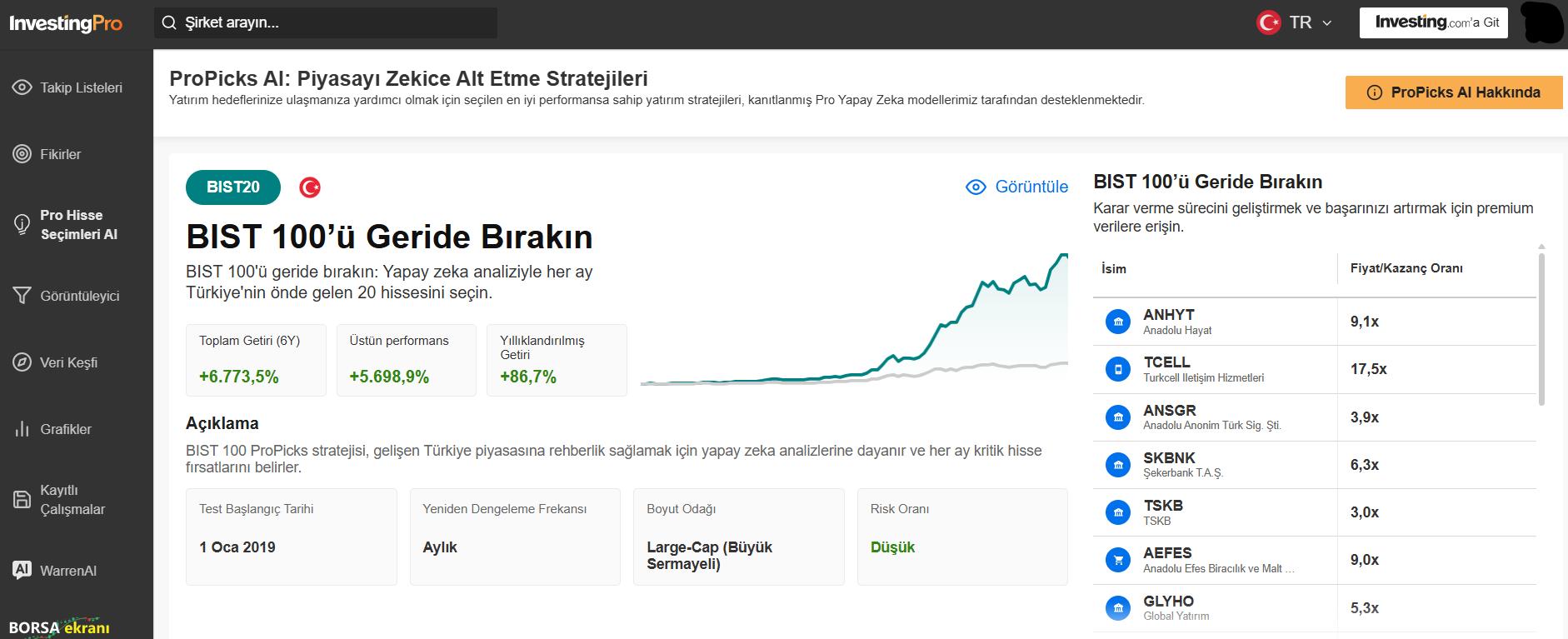The image size is (1568, 639).
Task: Click the Veri Keşfi compass icon
Action: tap(22, 362)
